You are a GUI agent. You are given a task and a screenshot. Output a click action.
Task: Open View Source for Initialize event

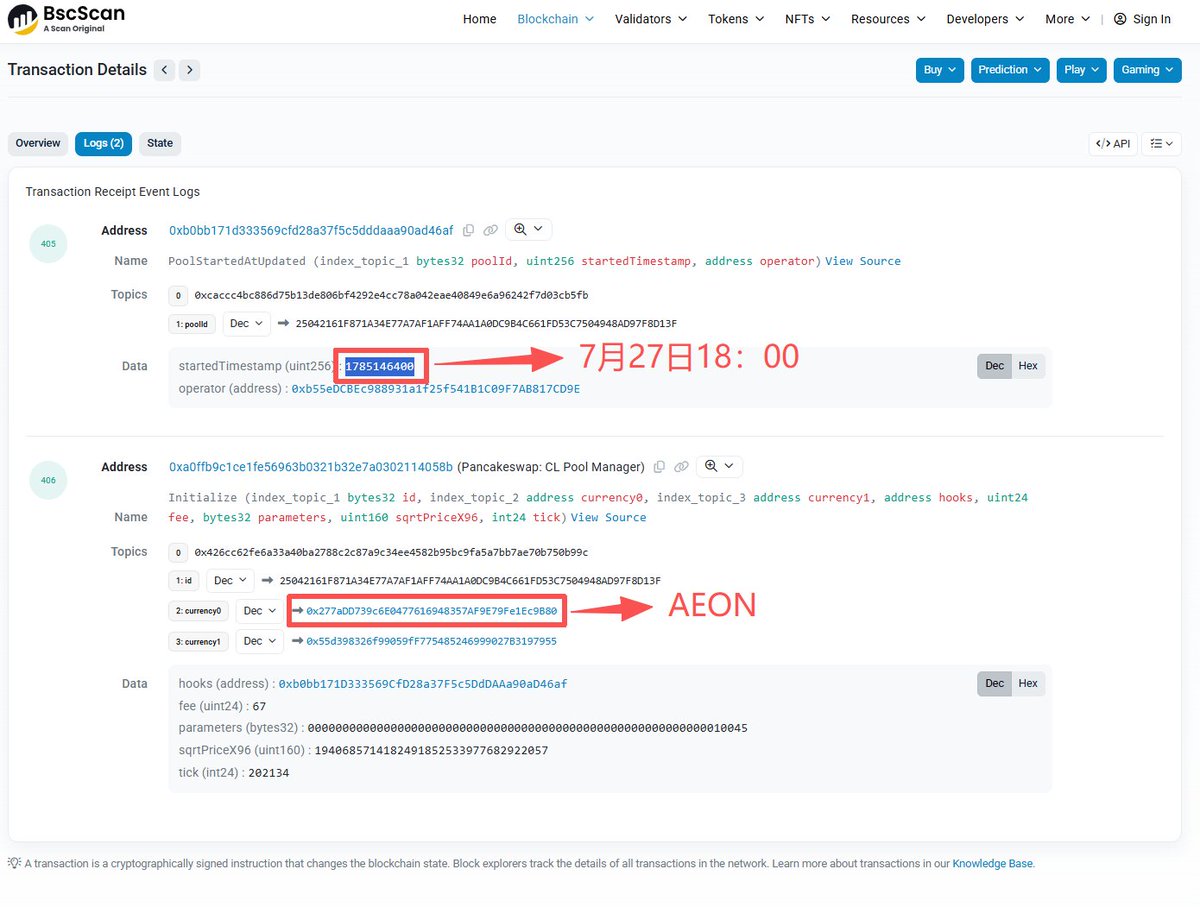point(609,518)
